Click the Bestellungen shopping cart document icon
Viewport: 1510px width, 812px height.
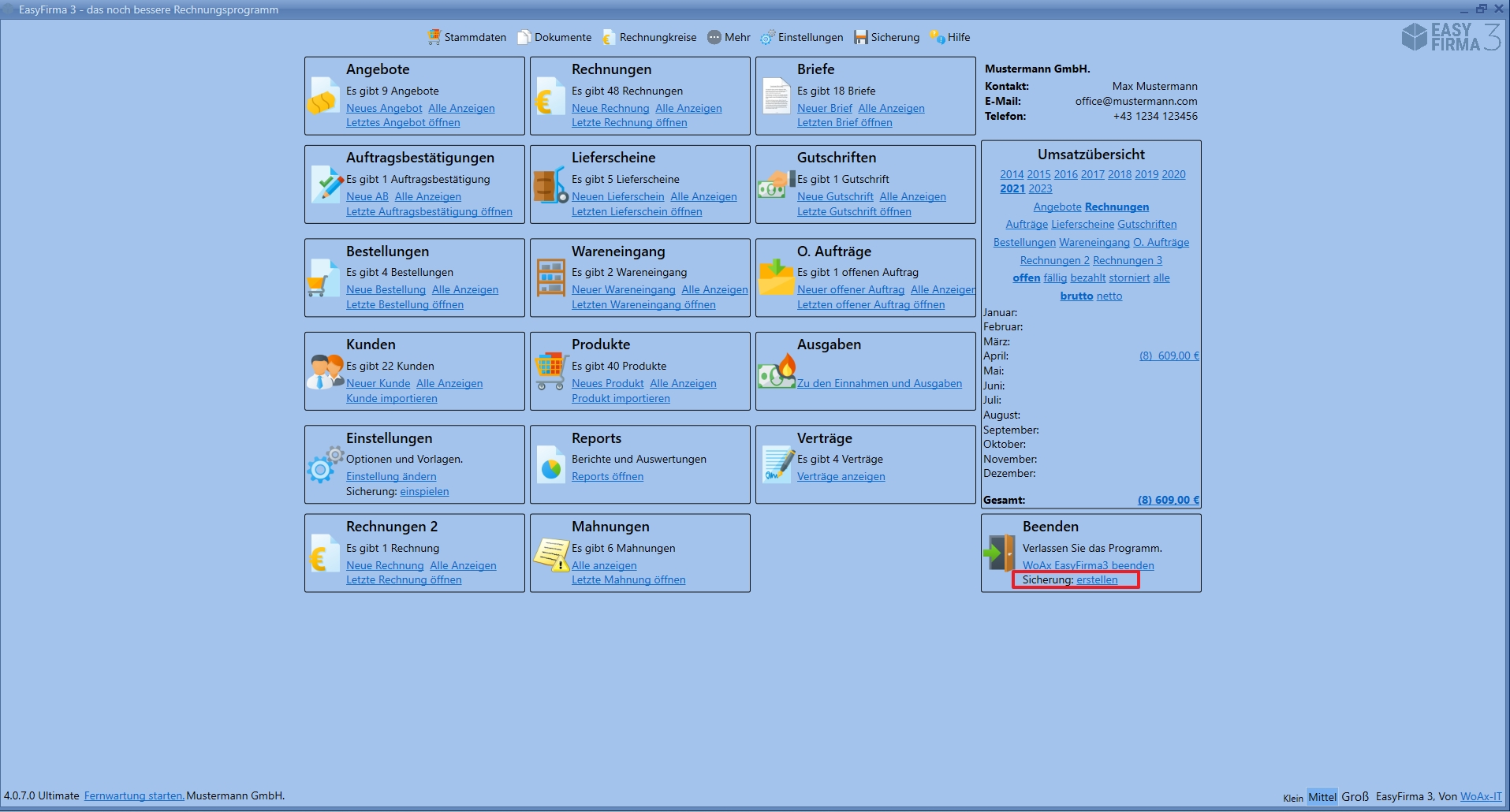pyautogui.click(x=323, y=278)
